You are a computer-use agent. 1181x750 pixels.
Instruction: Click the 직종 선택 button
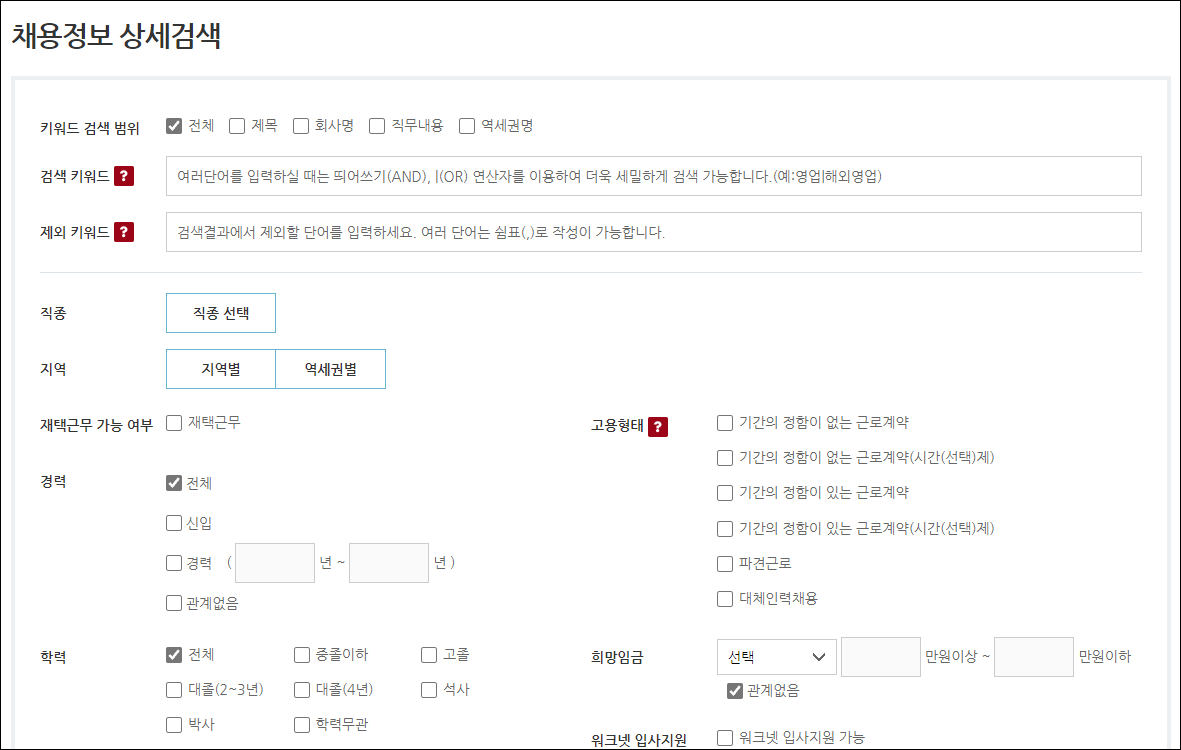(221, 312)
